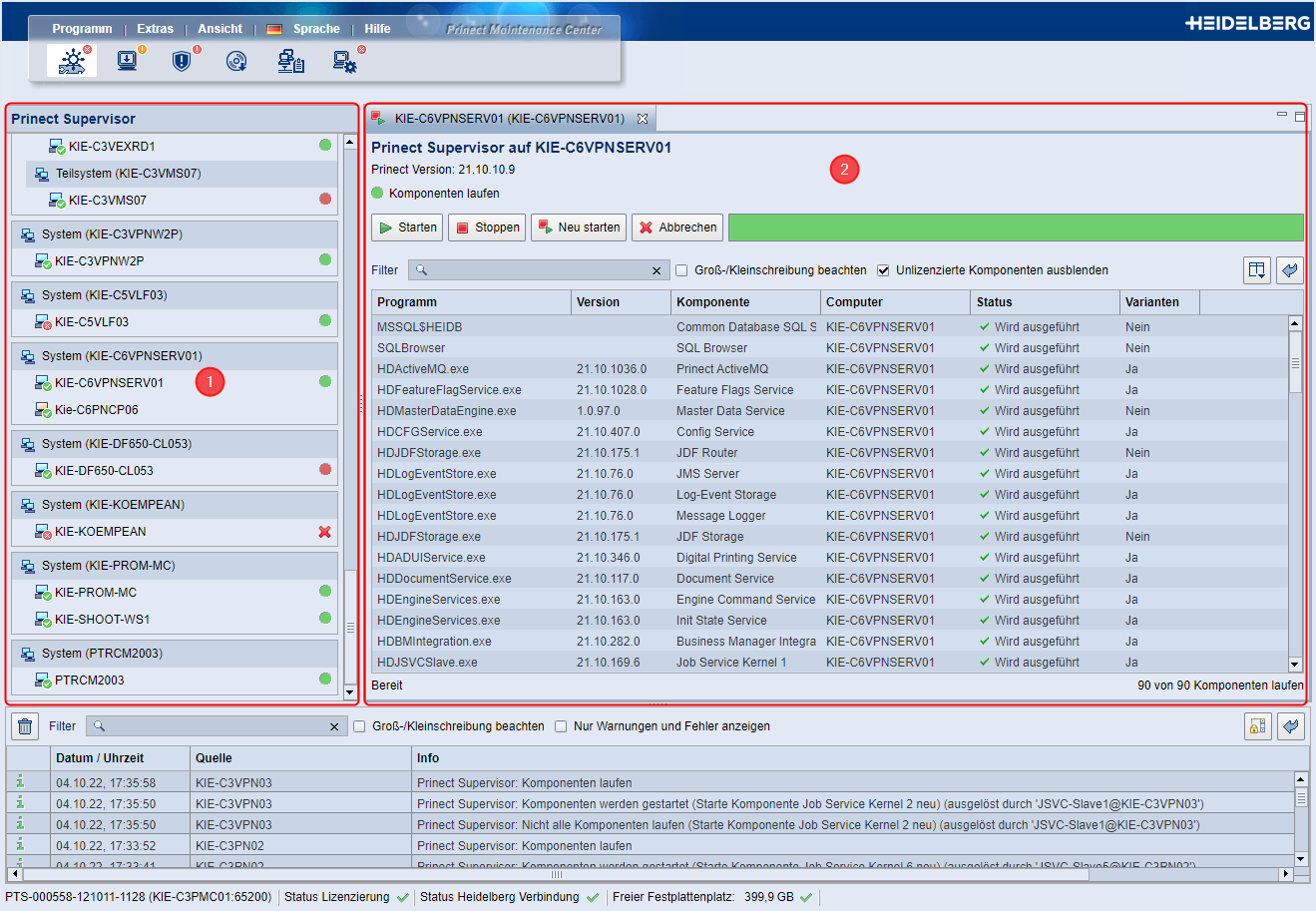Image resolution: width=1316 pixels, height=911 pixels.
Task: Sort by the Version column header
Action: click(x=621, y=302)
